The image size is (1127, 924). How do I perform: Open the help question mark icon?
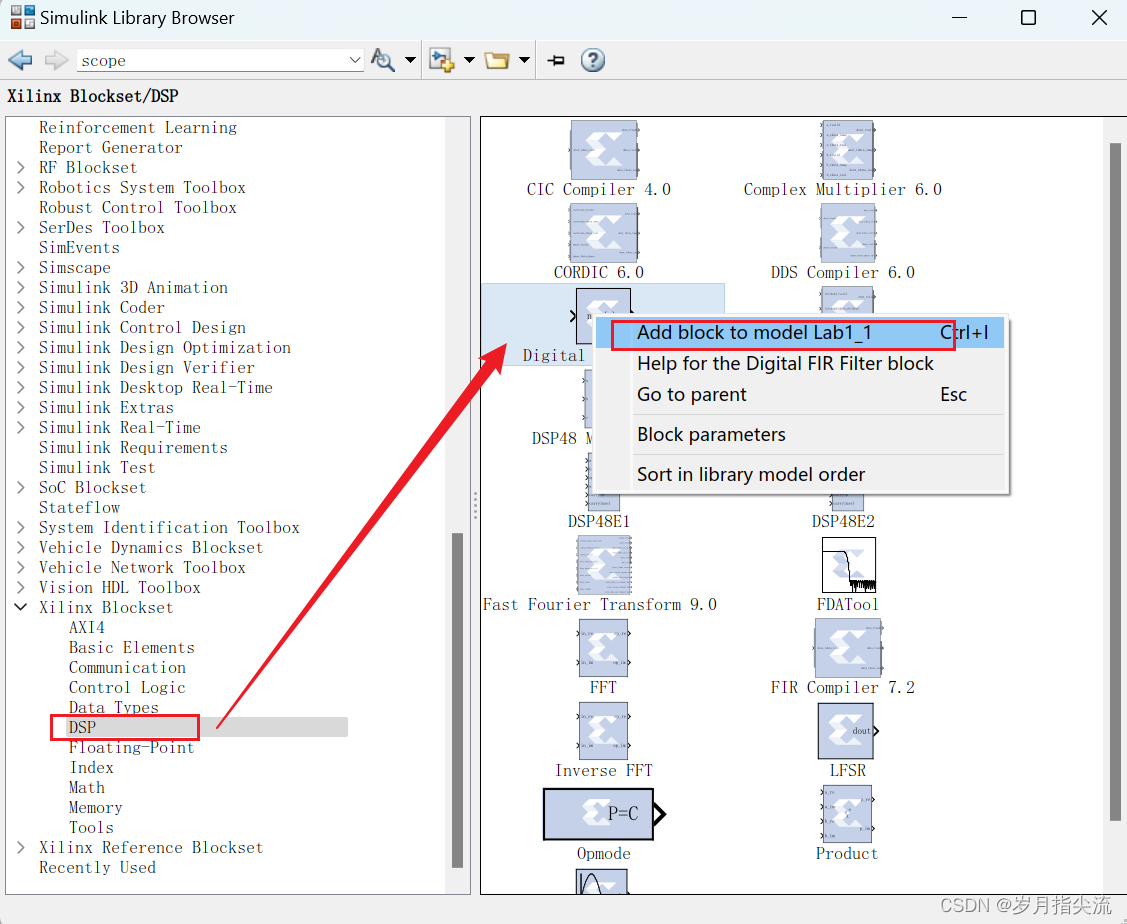[592, 60]
